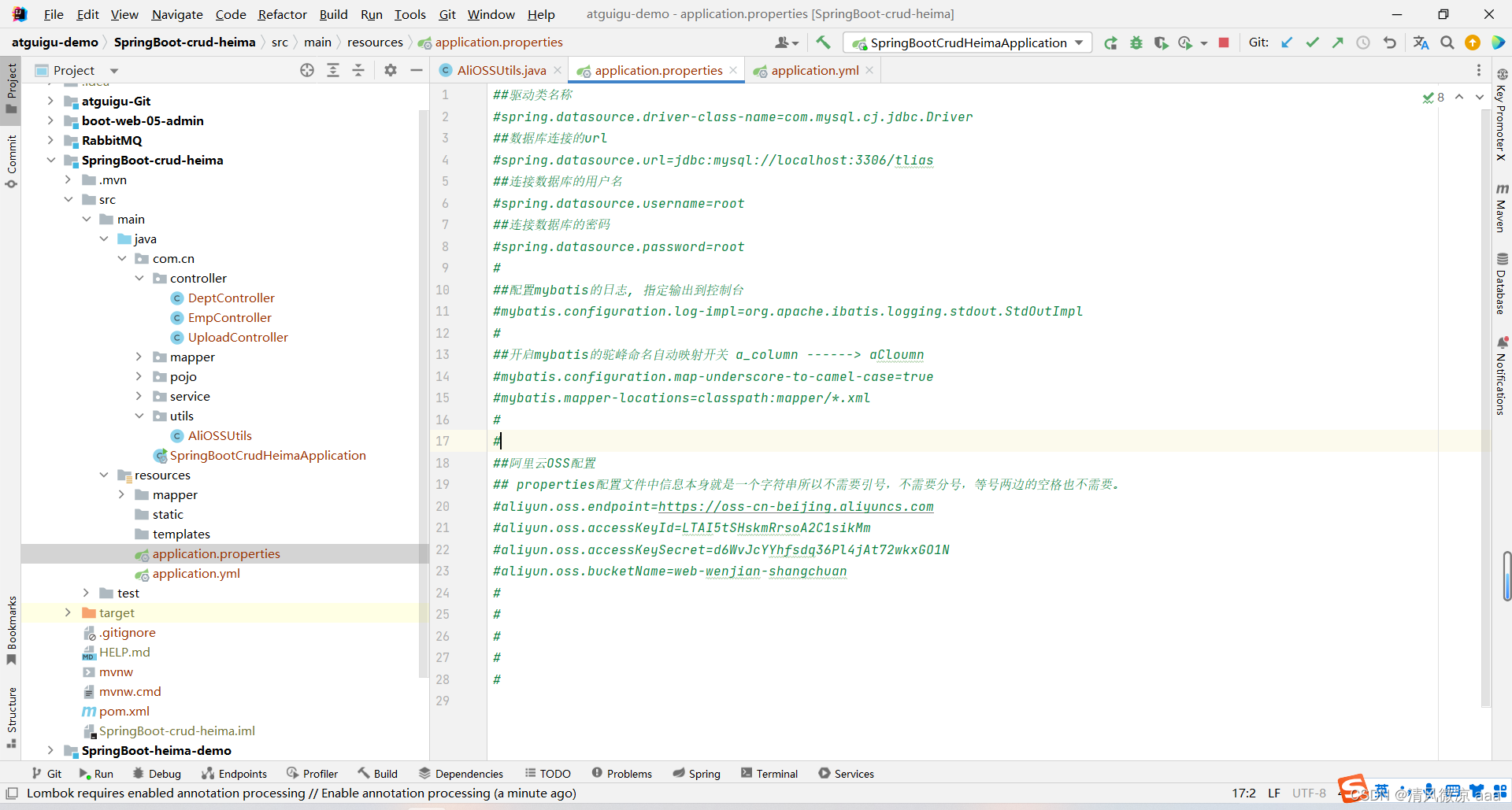This screenshot has height=810, width=1512.
Task: Open the Endpoints tool window
Action: coord(234,774)
